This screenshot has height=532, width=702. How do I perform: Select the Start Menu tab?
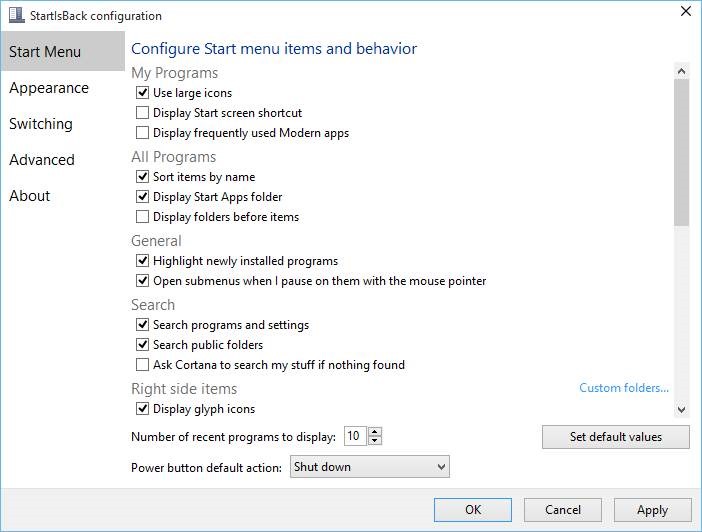pos(63,51)
